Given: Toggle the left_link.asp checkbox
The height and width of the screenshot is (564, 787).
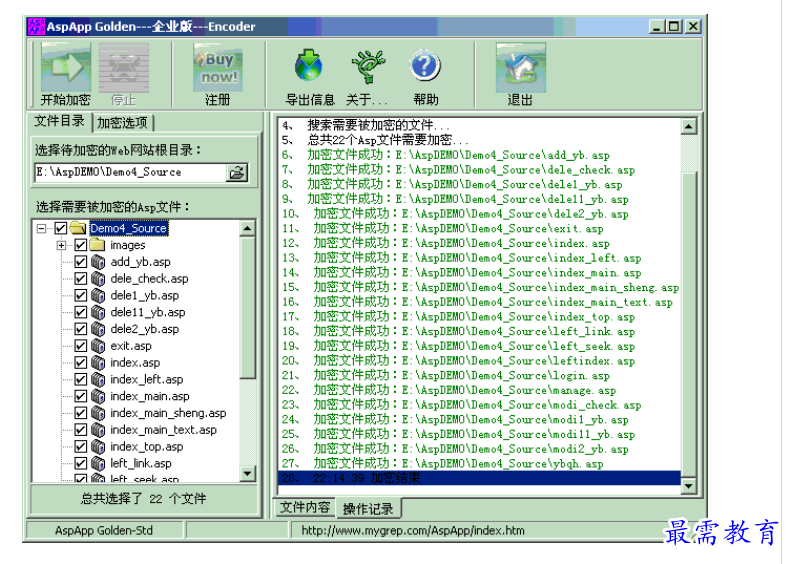Looking at the screenshot, I should click(x=80, y=463).
